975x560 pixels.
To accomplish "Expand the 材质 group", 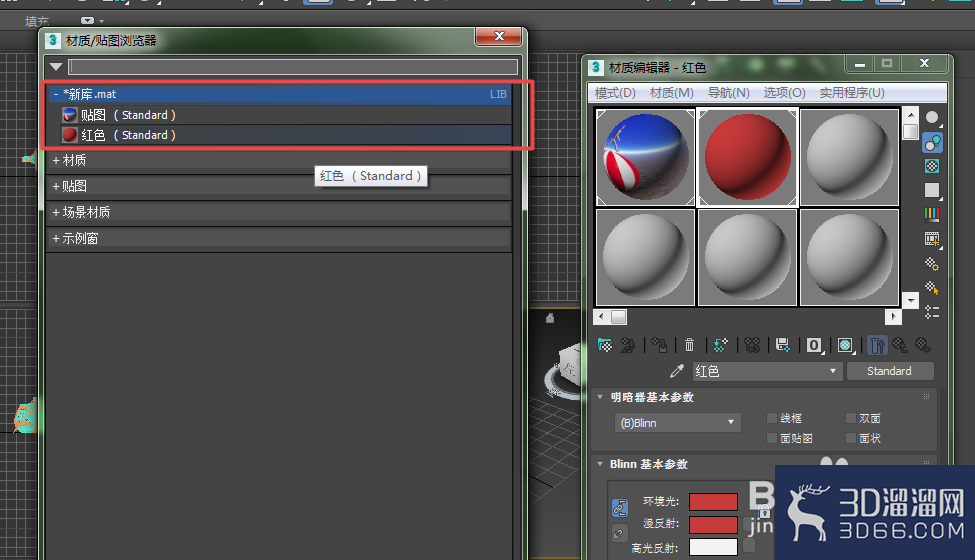I will click(56, 160).
